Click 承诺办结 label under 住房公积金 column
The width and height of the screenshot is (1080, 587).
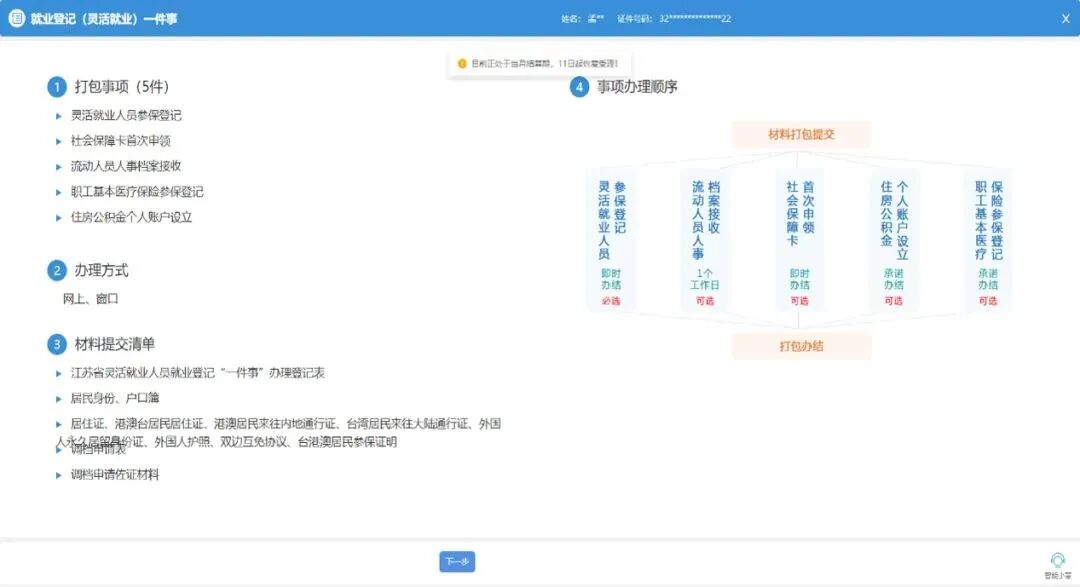tap(894, 279)
